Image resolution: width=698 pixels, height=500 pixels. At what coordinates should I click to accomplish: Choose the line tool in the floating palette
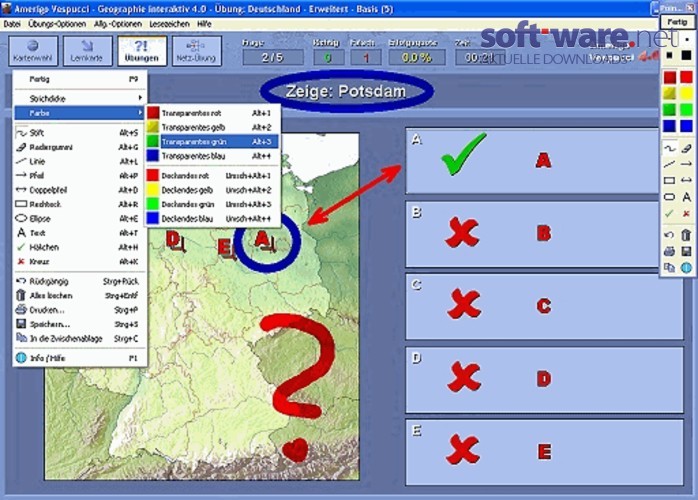pos(670,164)
